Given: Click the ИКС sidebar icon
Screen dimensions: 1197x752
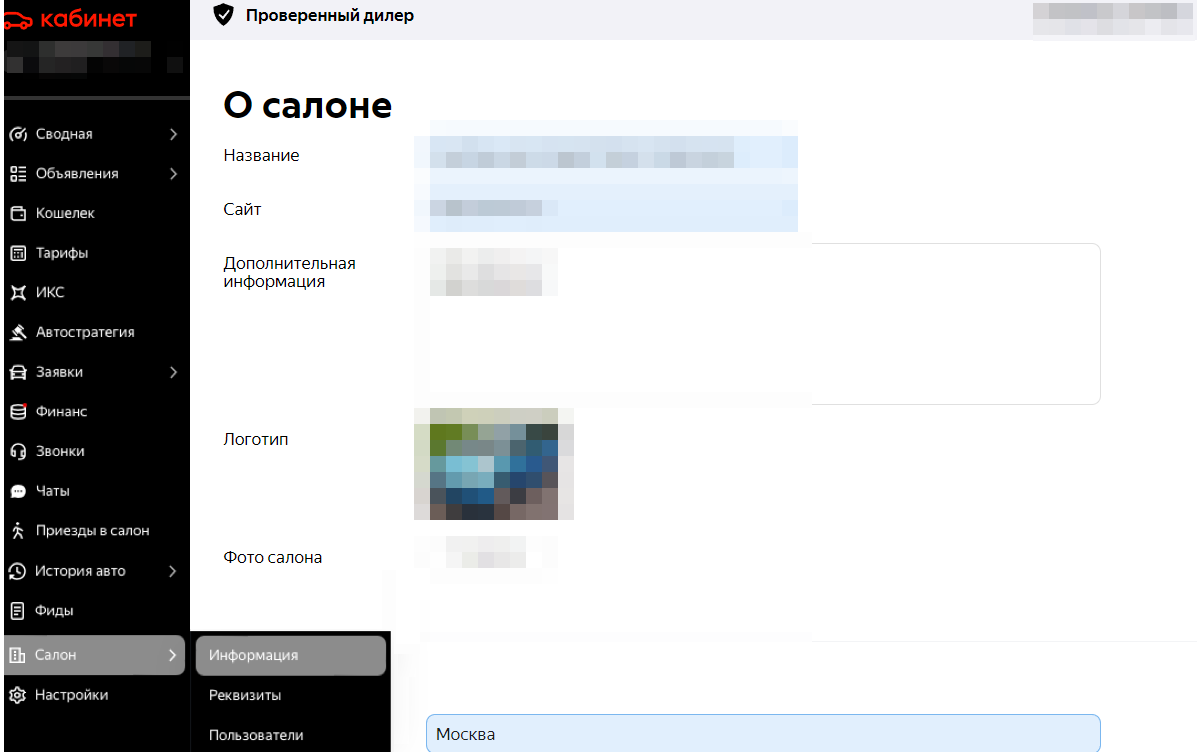Looking at the screenshot, I should click(x=17, y=293).
